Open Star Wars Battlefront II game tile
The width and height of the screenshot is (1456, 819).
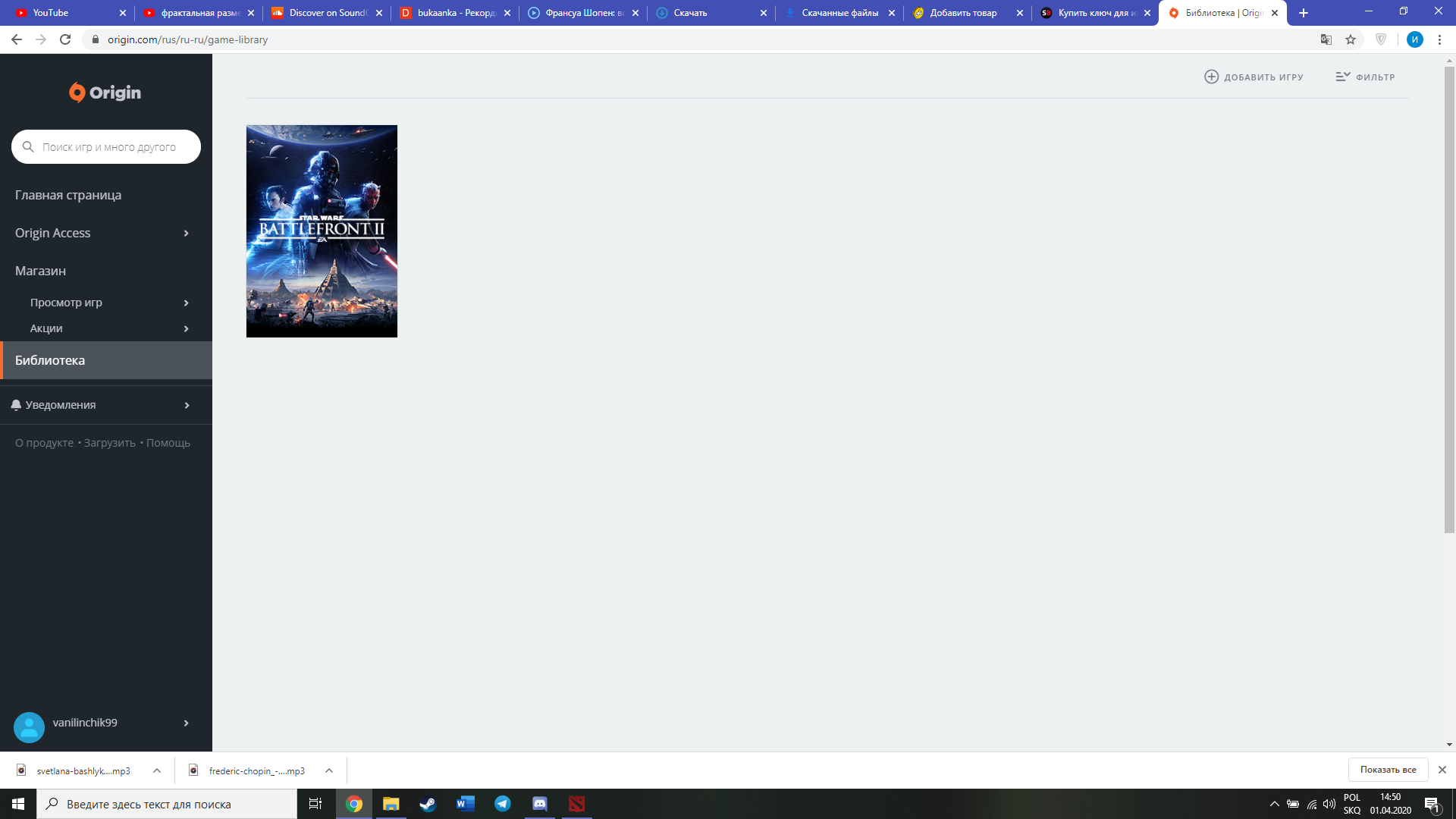click(x=322, y=231)
